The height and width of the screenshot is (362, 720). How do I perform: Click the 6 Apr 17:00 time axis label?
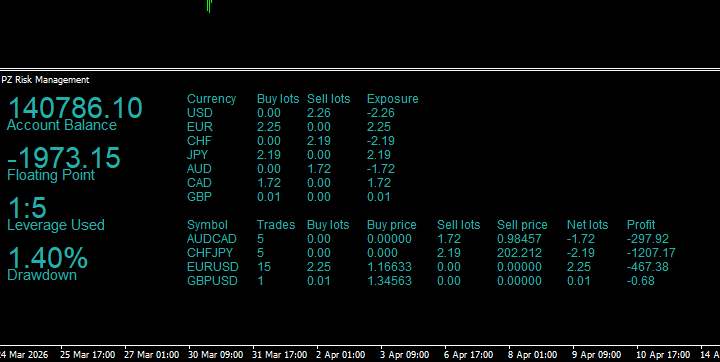point(468,355)
